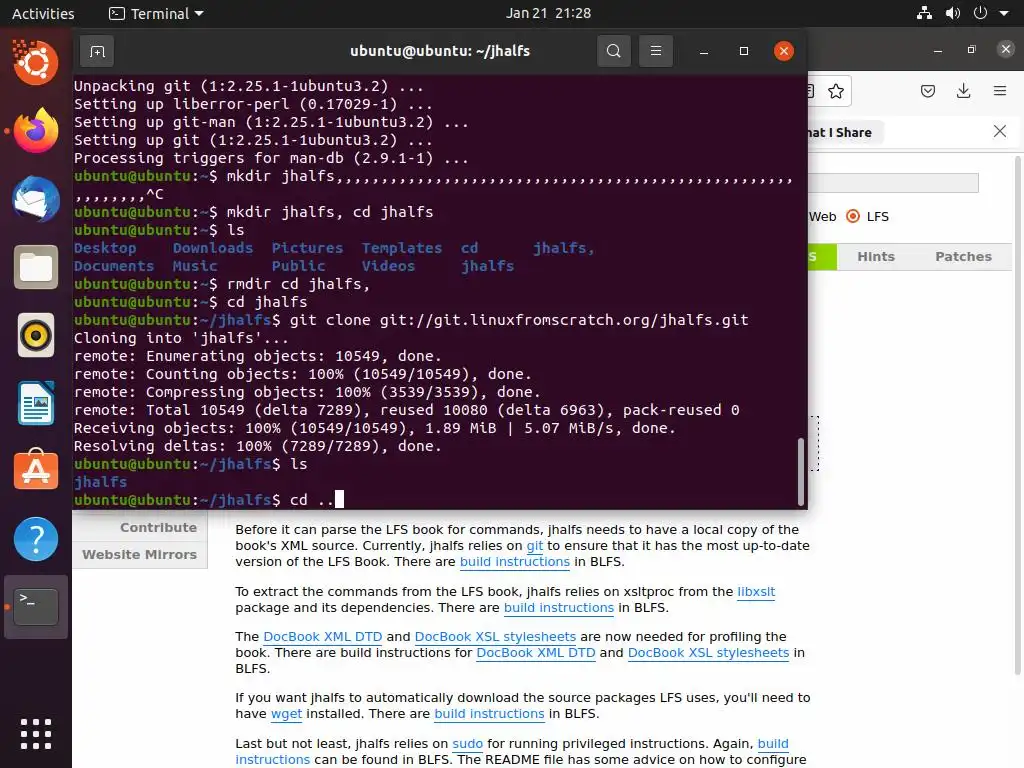Open Contribute sidebar item
This screenshot has width=1024, height=768.
point(158,528)
